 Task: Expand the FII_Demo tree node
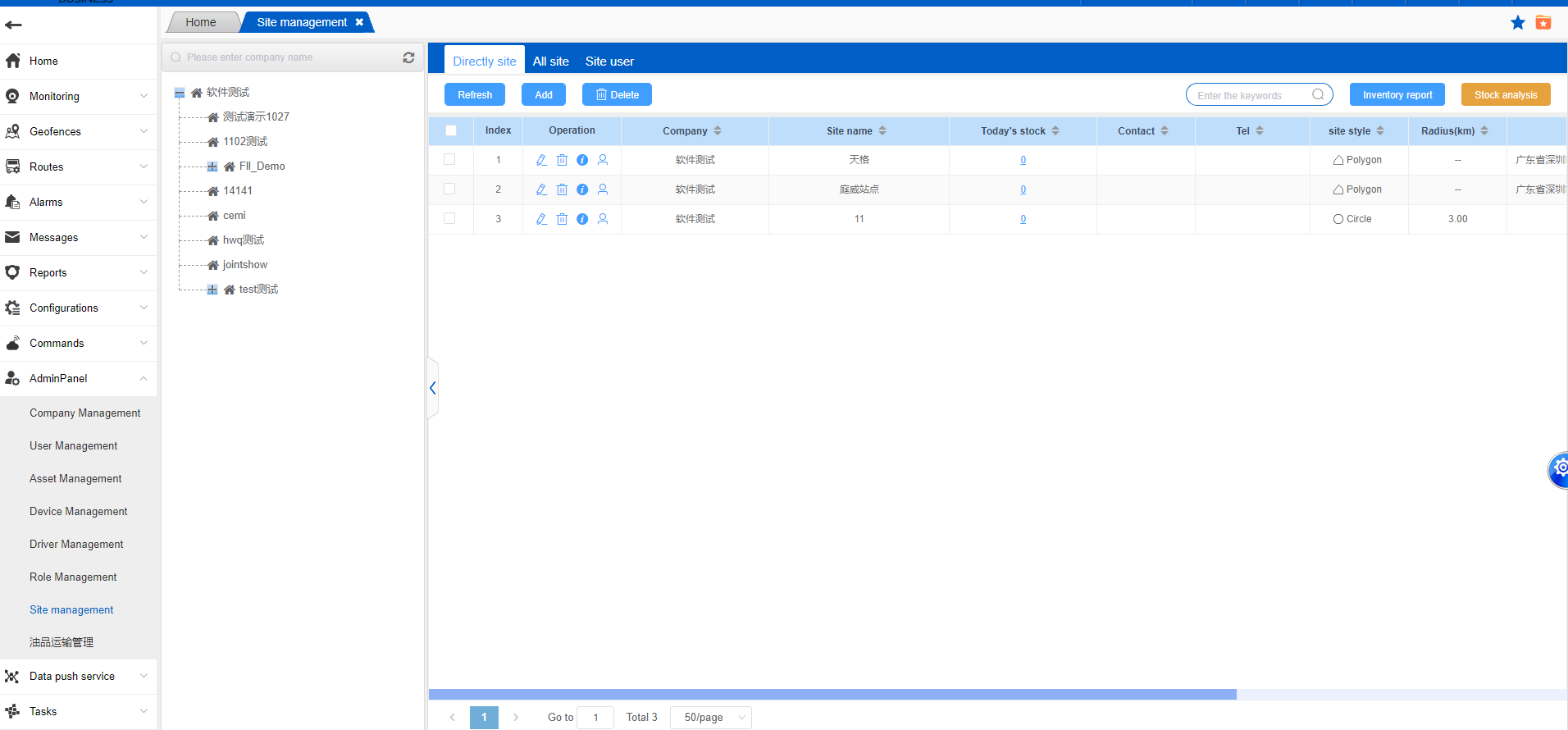pos(212,167)
